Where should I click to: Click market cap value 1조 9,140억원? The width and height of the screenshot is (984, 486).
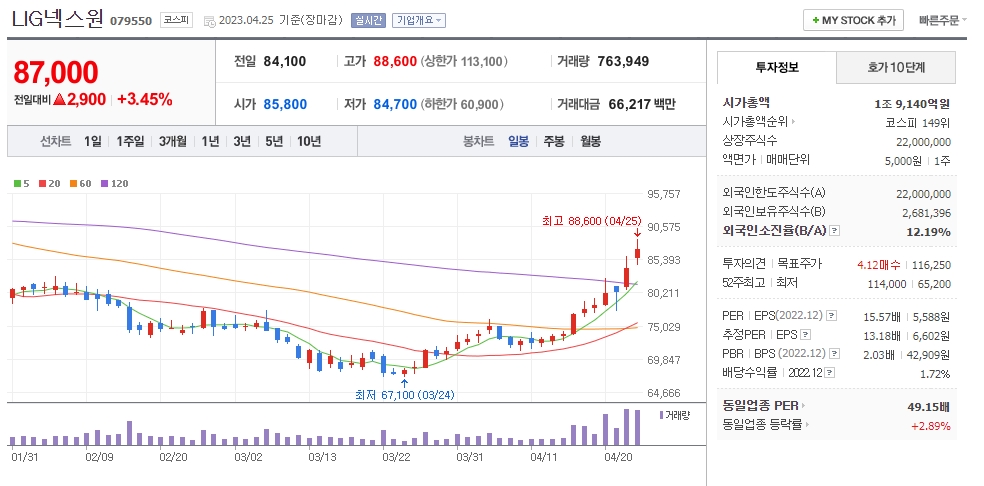[912, 103]
